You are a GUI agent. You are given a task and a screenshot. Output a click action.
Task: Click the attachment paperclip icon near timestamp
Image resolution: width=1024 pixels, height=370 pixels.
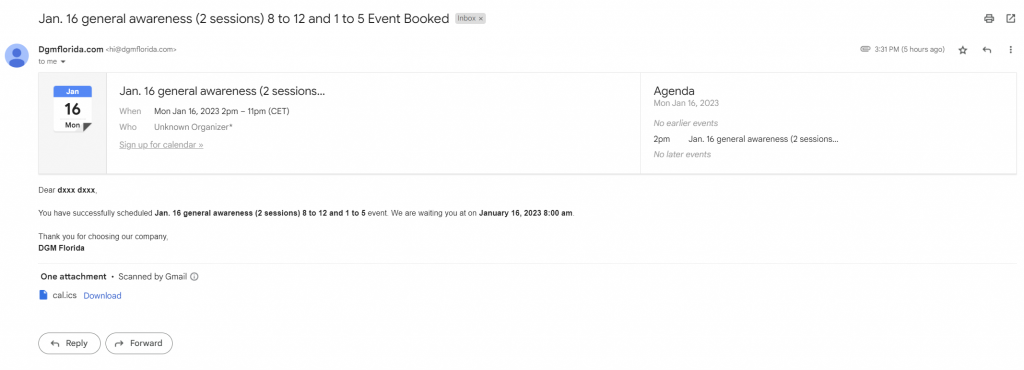click(865, 49)
